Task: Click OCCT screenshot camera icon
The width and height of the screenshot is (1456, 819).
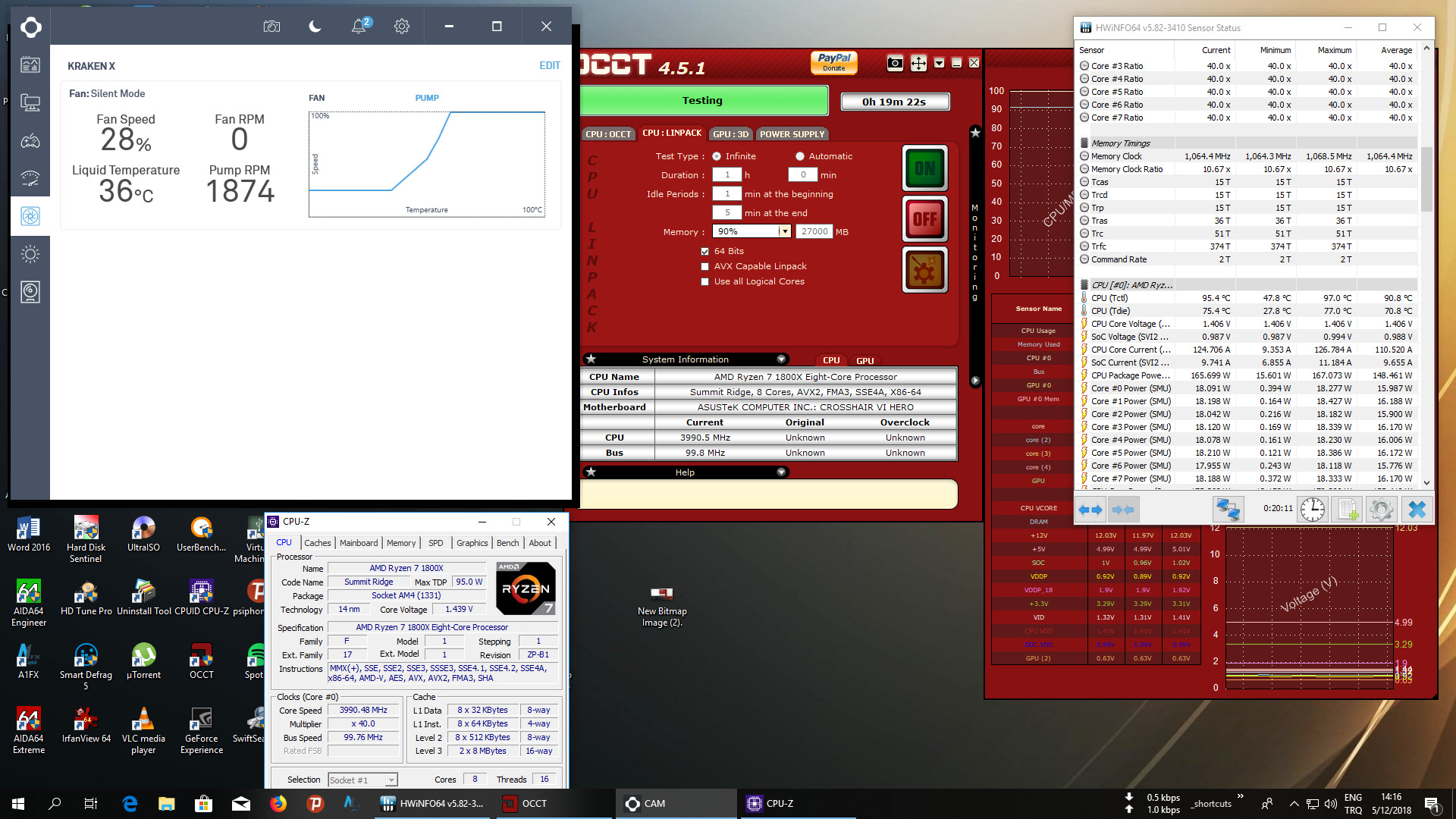Action: 895,63
